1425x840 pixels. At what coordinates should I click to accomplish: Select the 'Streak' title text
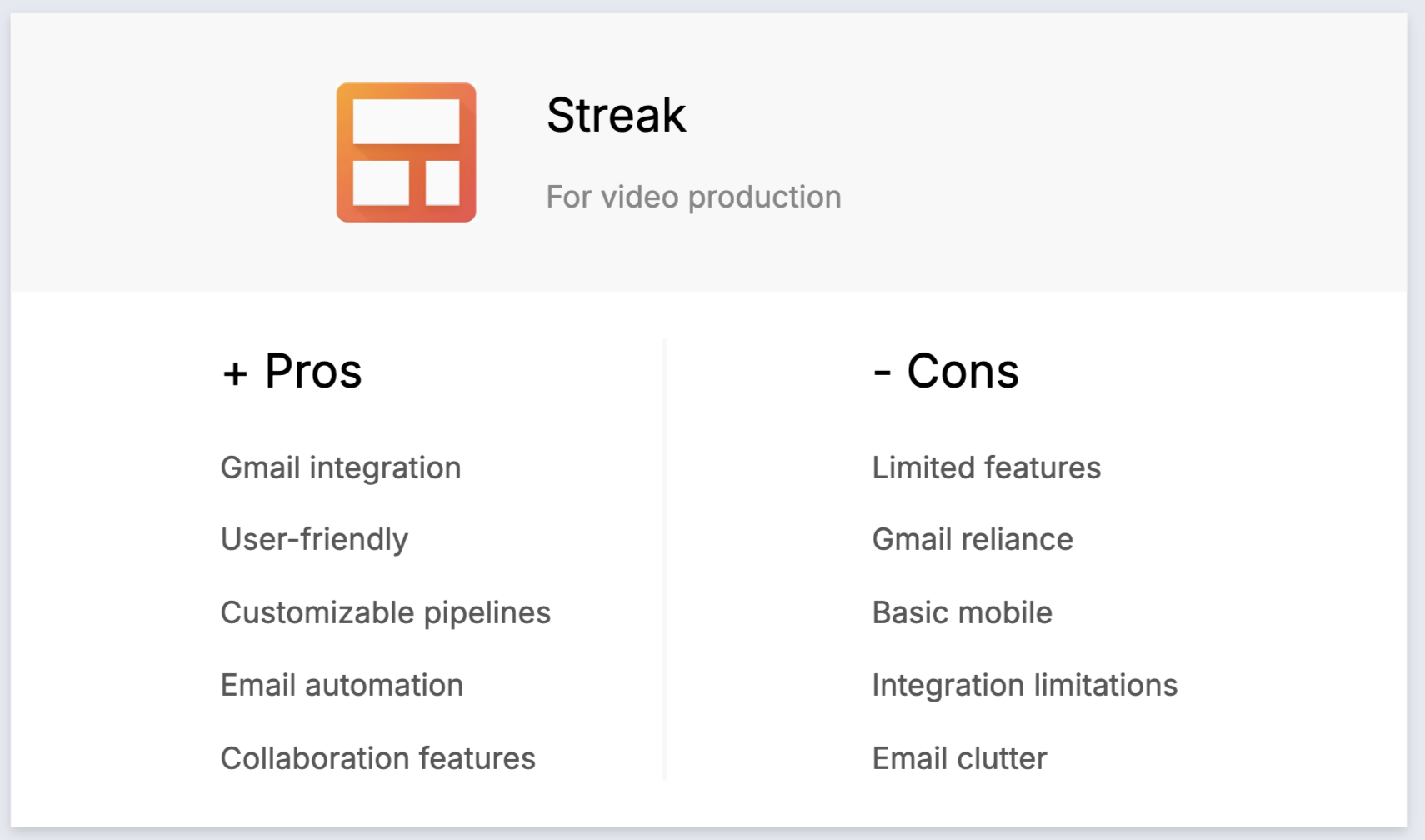tap(616, 115)
